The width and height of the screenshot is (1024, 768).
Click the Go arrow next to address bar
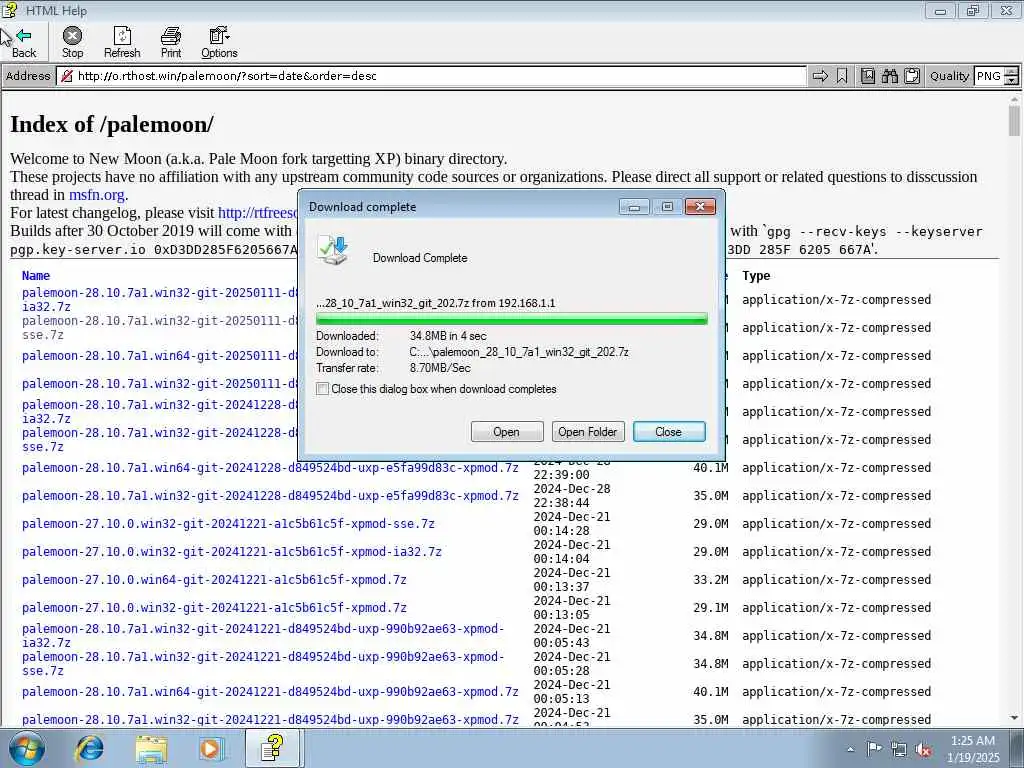point(820,76)
